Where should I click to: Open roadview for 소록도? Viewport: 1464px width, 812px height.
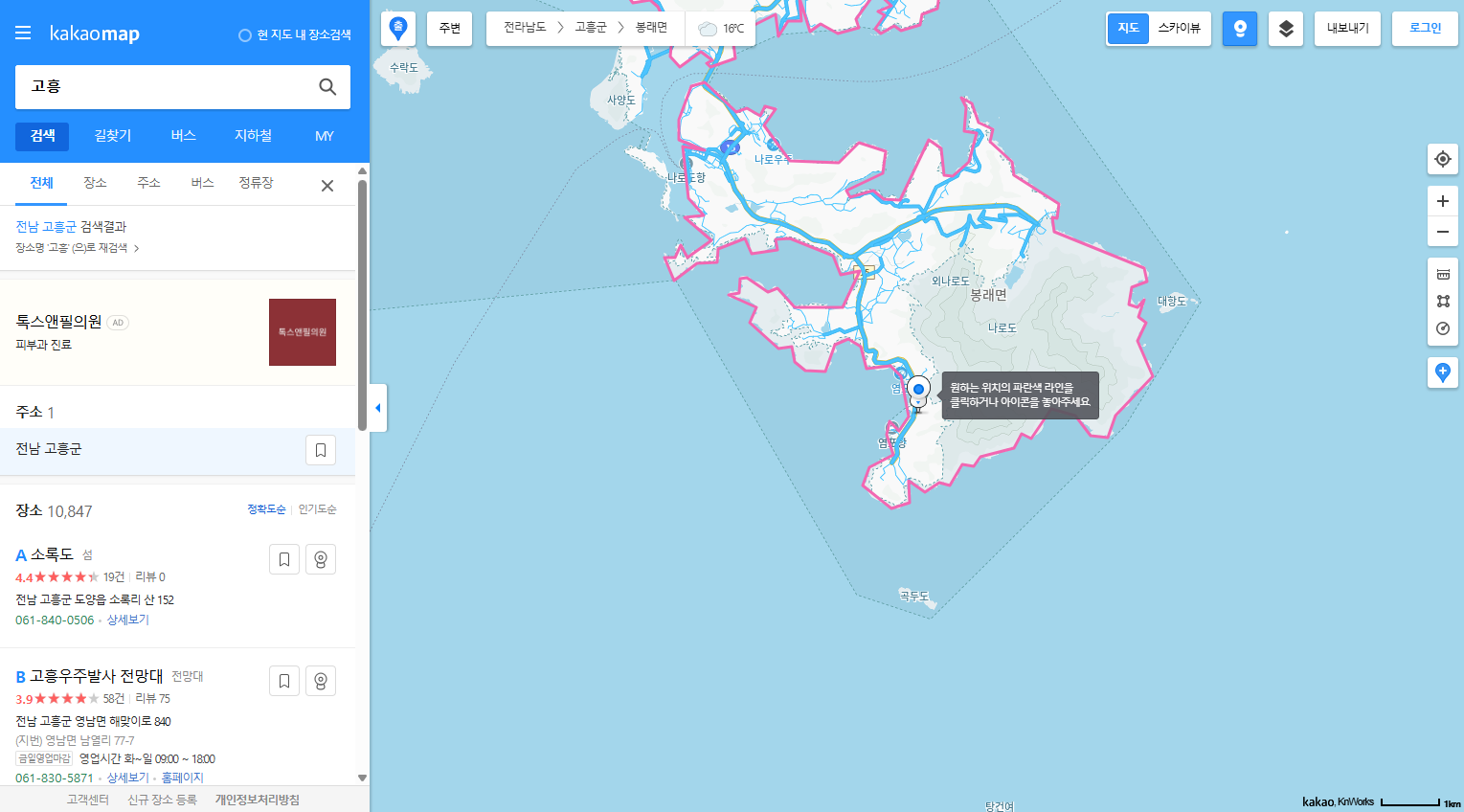click(x=321, y=559)
